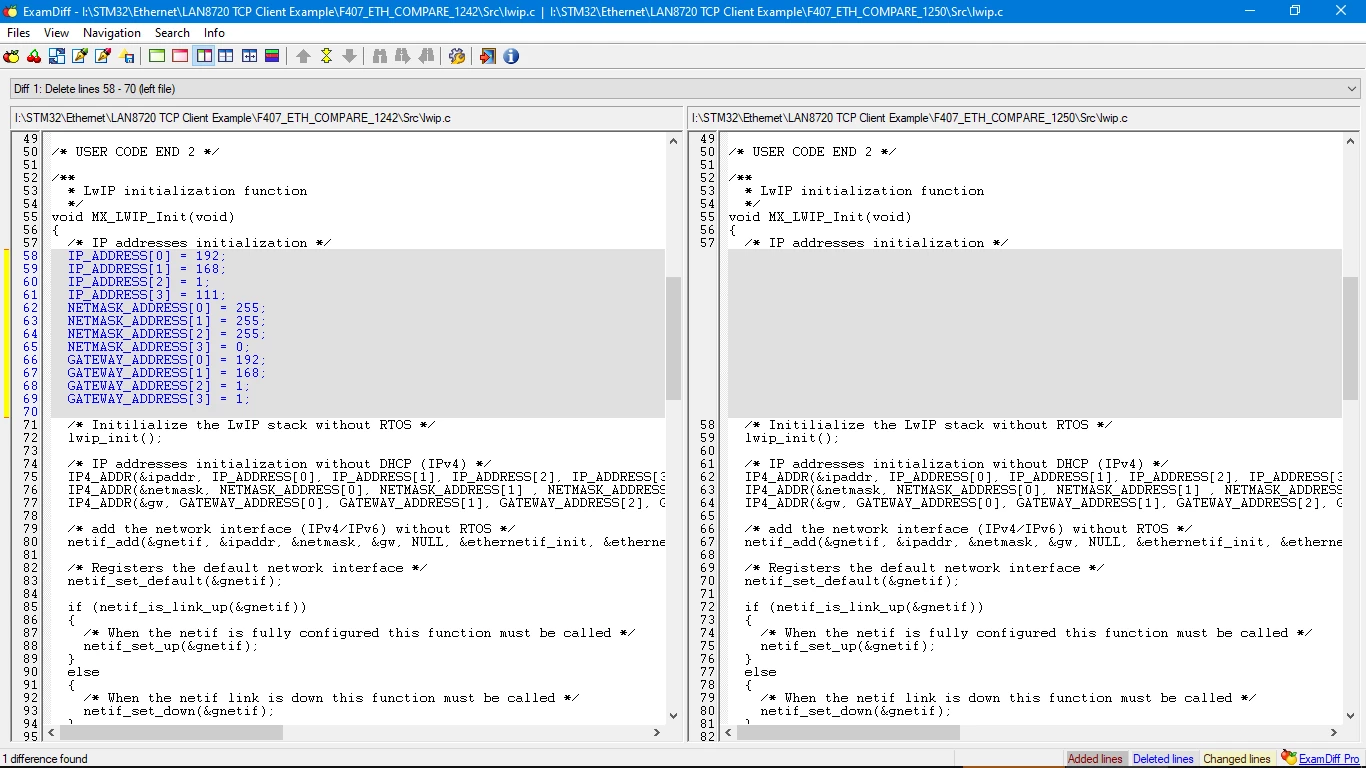The image size is (1366, 768).
Task: Click the ExamDiff app icon in the title bar
Action: click(11, 11)
